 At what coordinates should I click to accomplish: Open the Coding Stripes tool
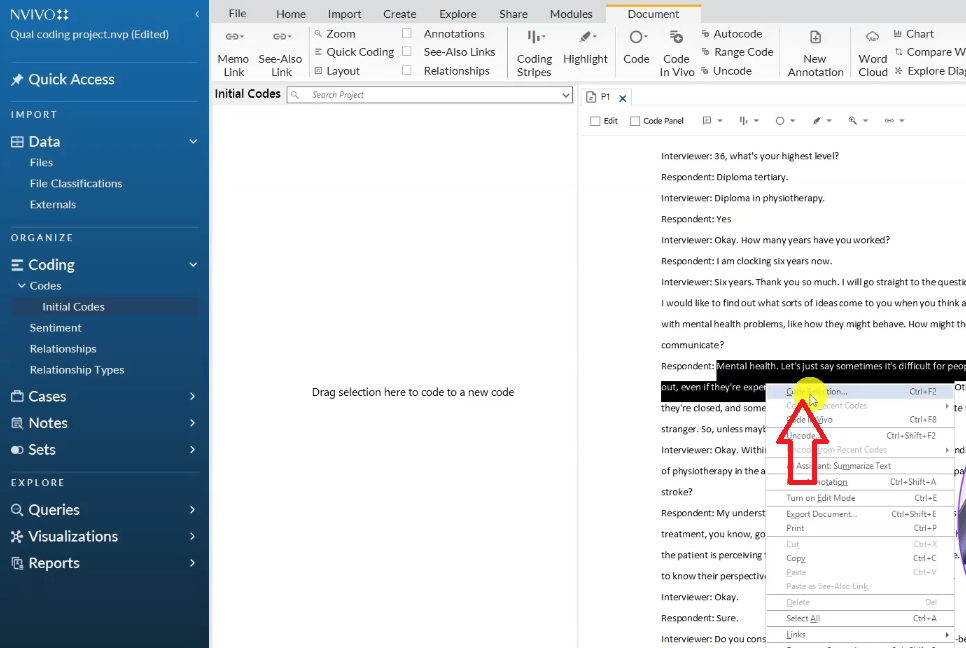[x=534, y=37]
